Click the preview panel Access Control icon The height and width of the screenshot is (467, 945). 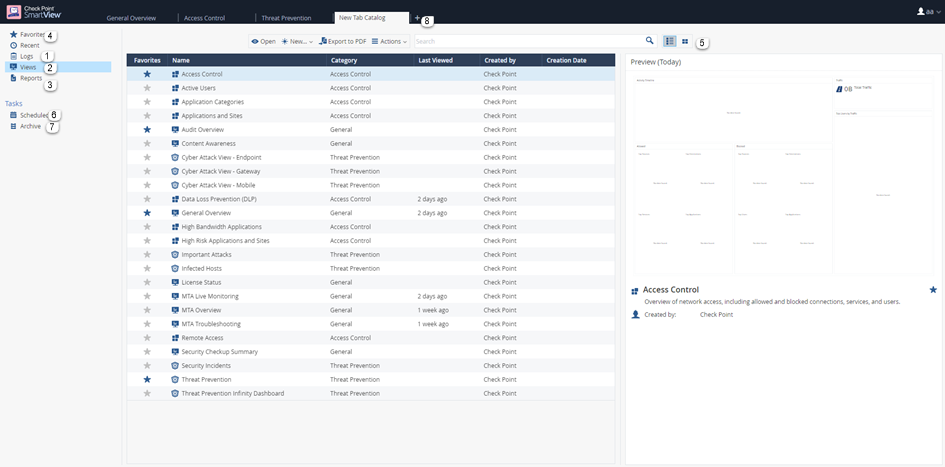(x=635, y=291)
